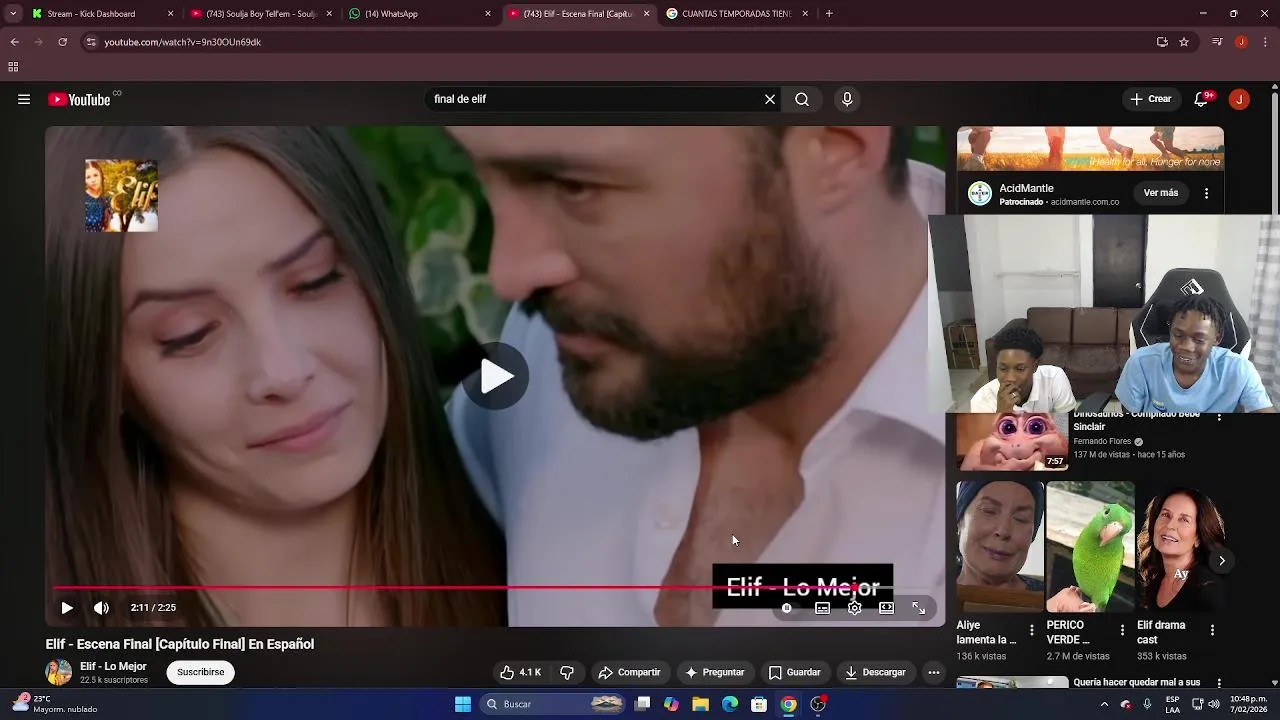This screenshot has height=720, width=1280.
Task: Open the Elif drama cast short thumbnail
Action: [1180, 547]
